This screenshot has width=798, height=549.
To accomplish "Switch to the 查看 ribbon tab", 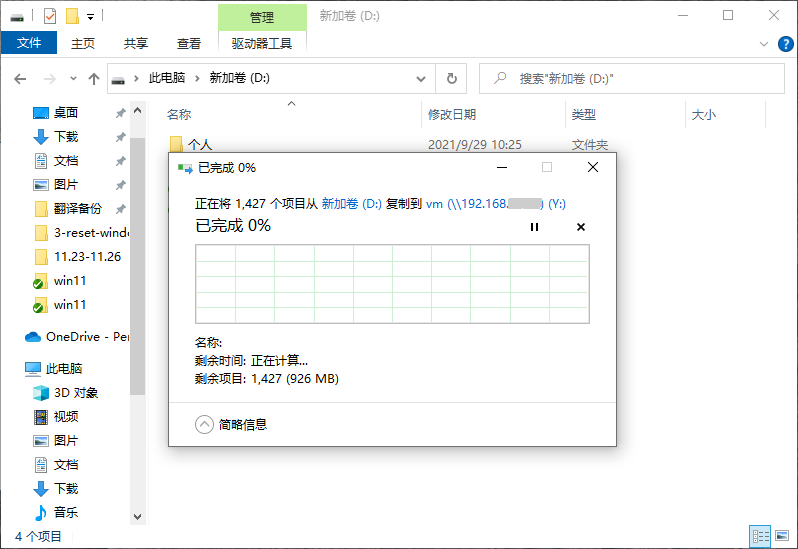I will tap(188, 43).
